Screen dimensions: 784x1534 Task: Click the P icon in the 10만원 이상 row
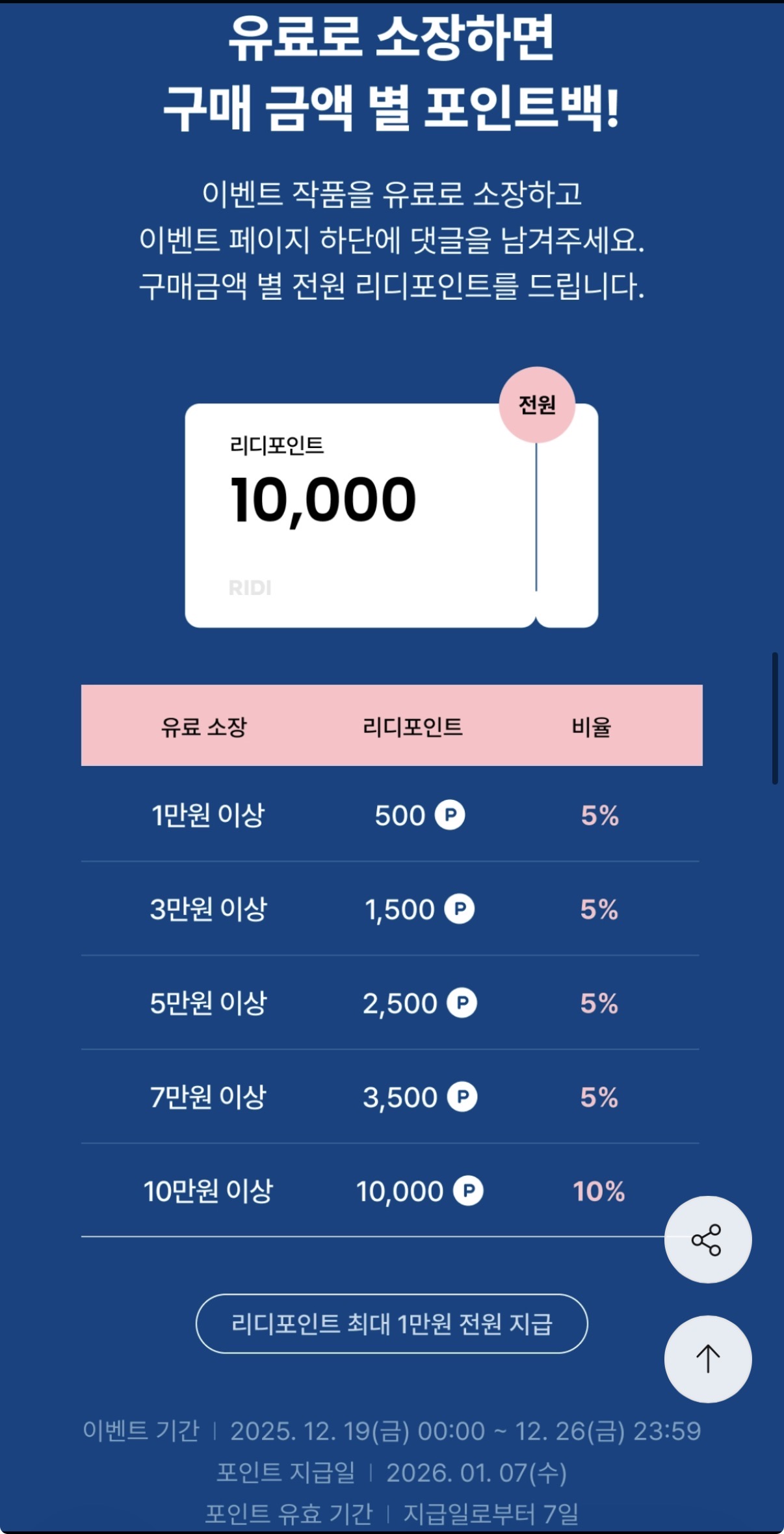468,1191
